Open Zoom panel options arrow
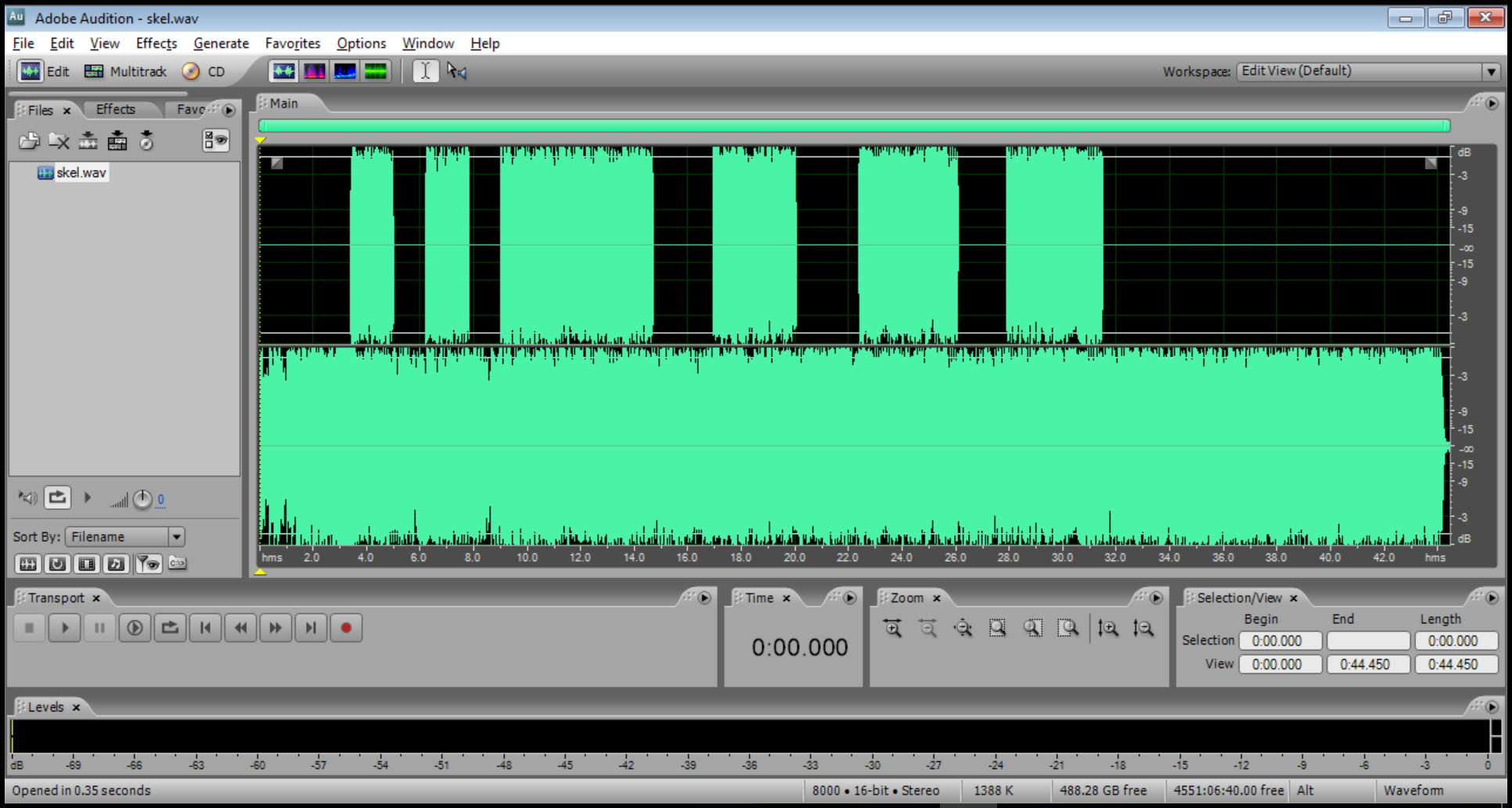The height and width of the screenshot is (808, 1512). [x=1156, y=598]
